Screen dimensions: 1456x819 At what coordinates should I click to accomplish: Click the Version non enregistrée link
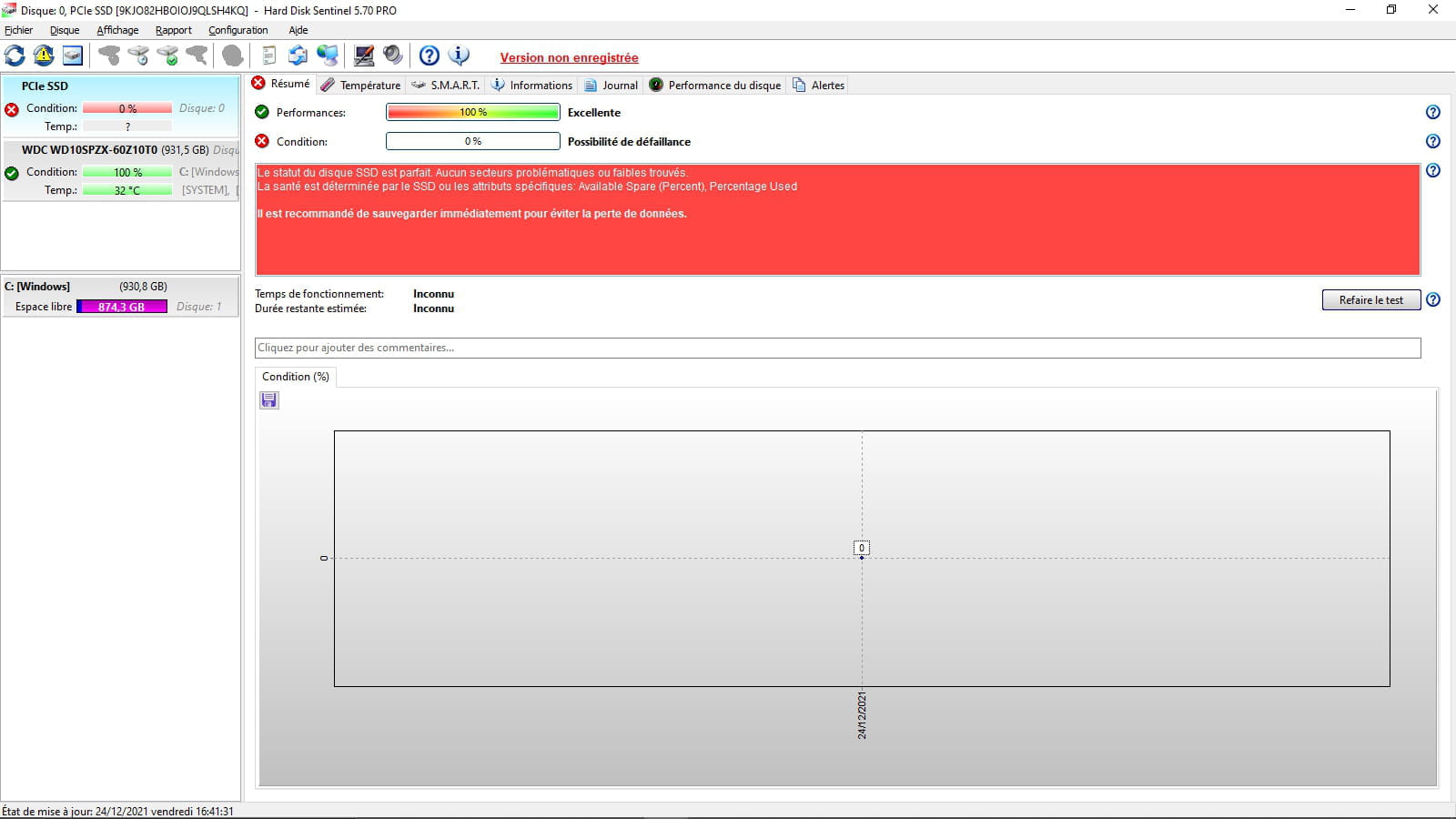click(569, 57)
